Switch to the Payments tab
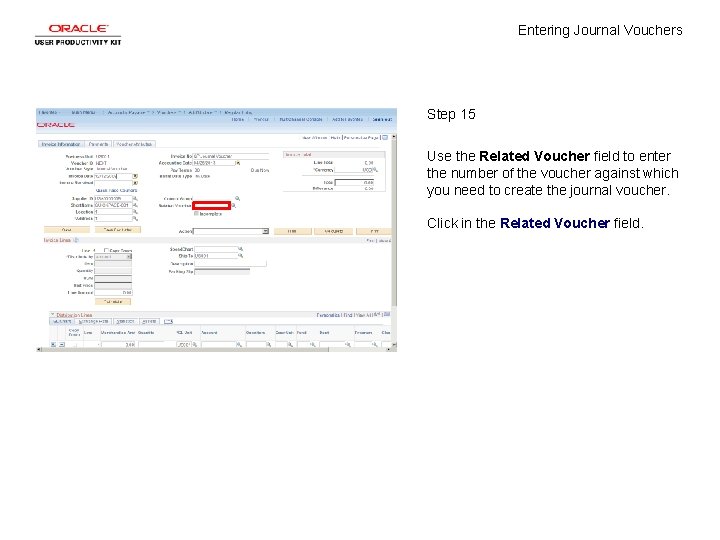 point(98,144)
